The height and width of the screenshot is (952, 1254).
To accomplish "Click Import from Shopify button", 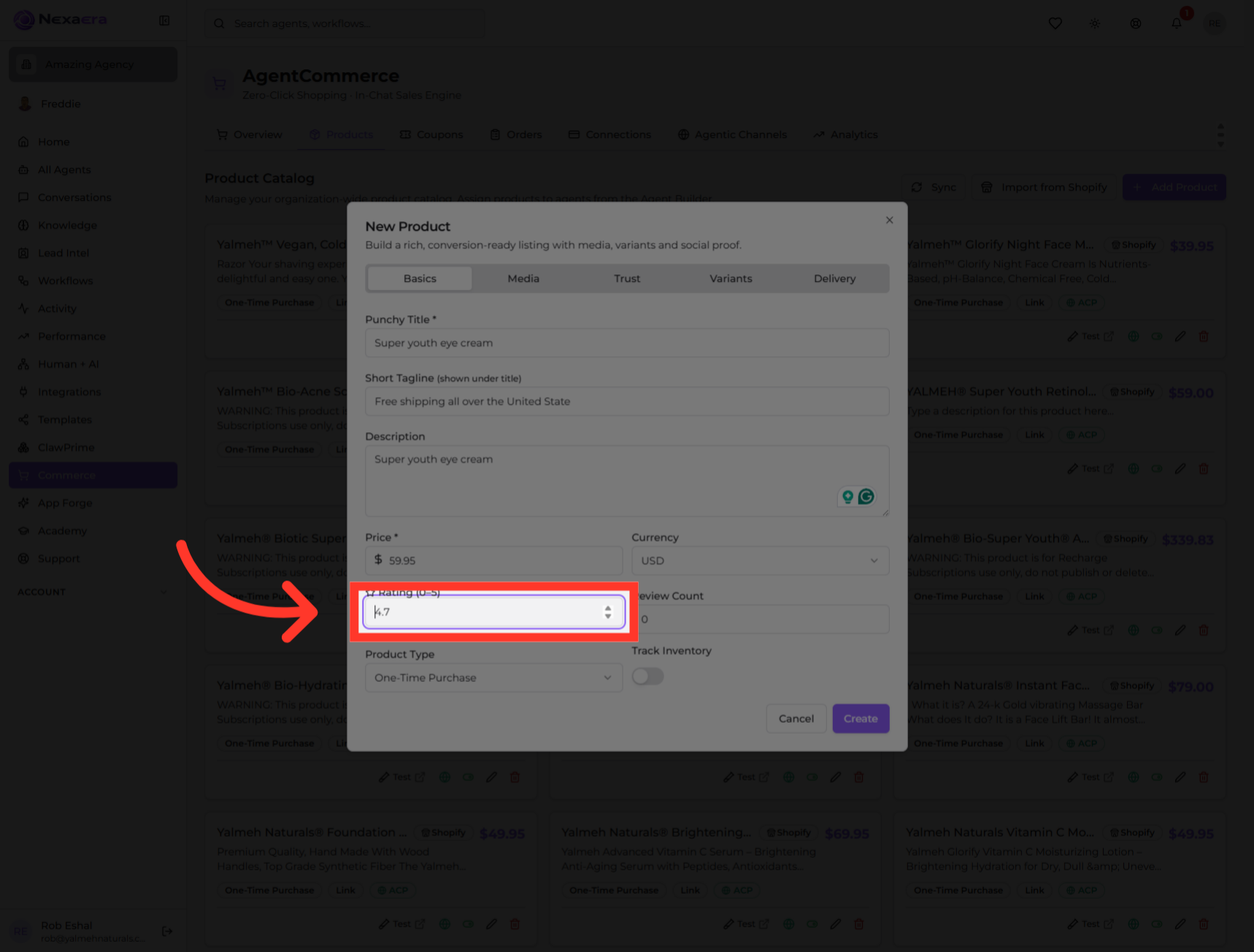I will tap(1044, 187).
